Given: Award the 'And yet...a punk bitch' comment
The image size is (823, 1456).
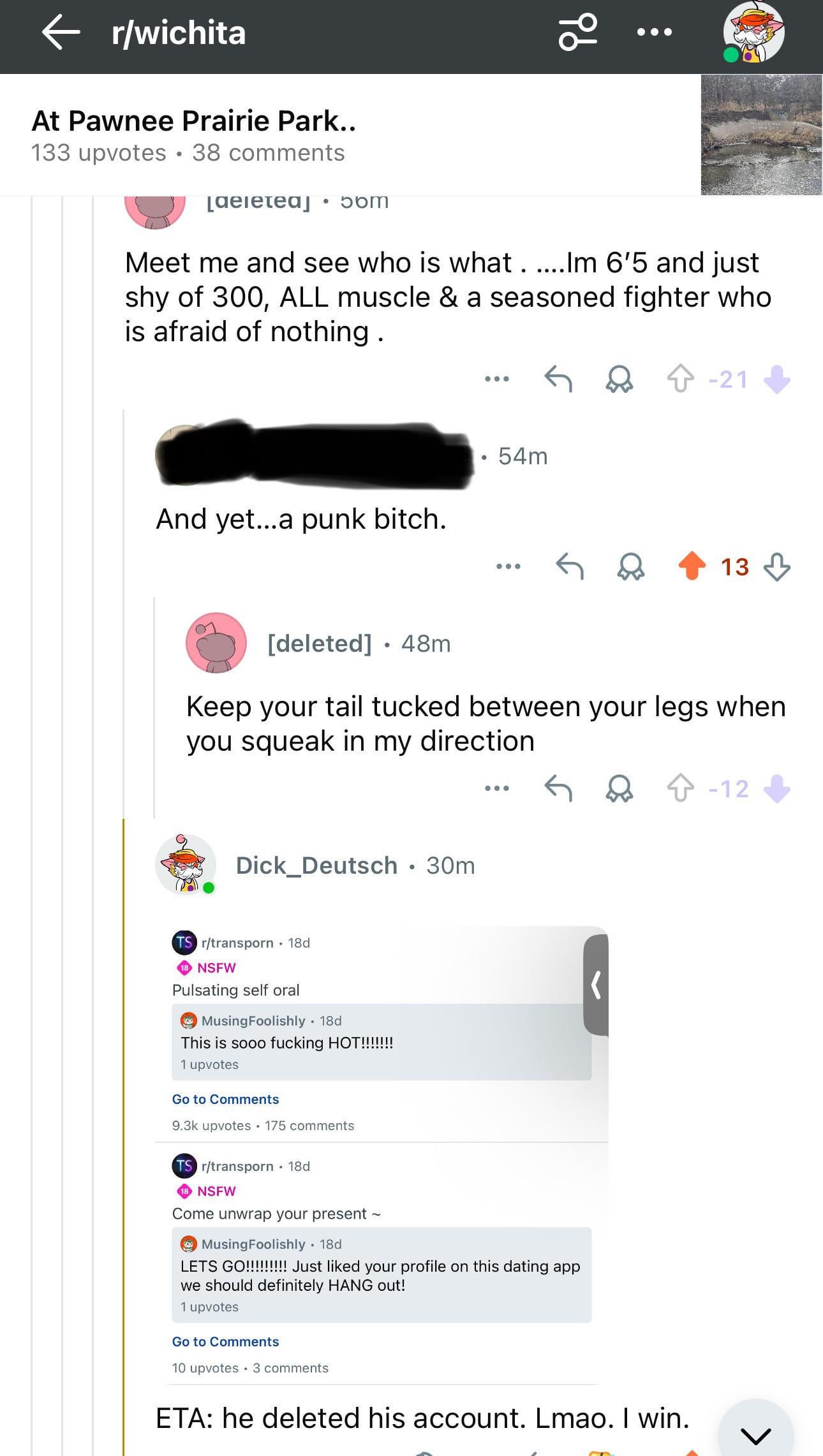Looking at the screenshot, I should [630, 566].
